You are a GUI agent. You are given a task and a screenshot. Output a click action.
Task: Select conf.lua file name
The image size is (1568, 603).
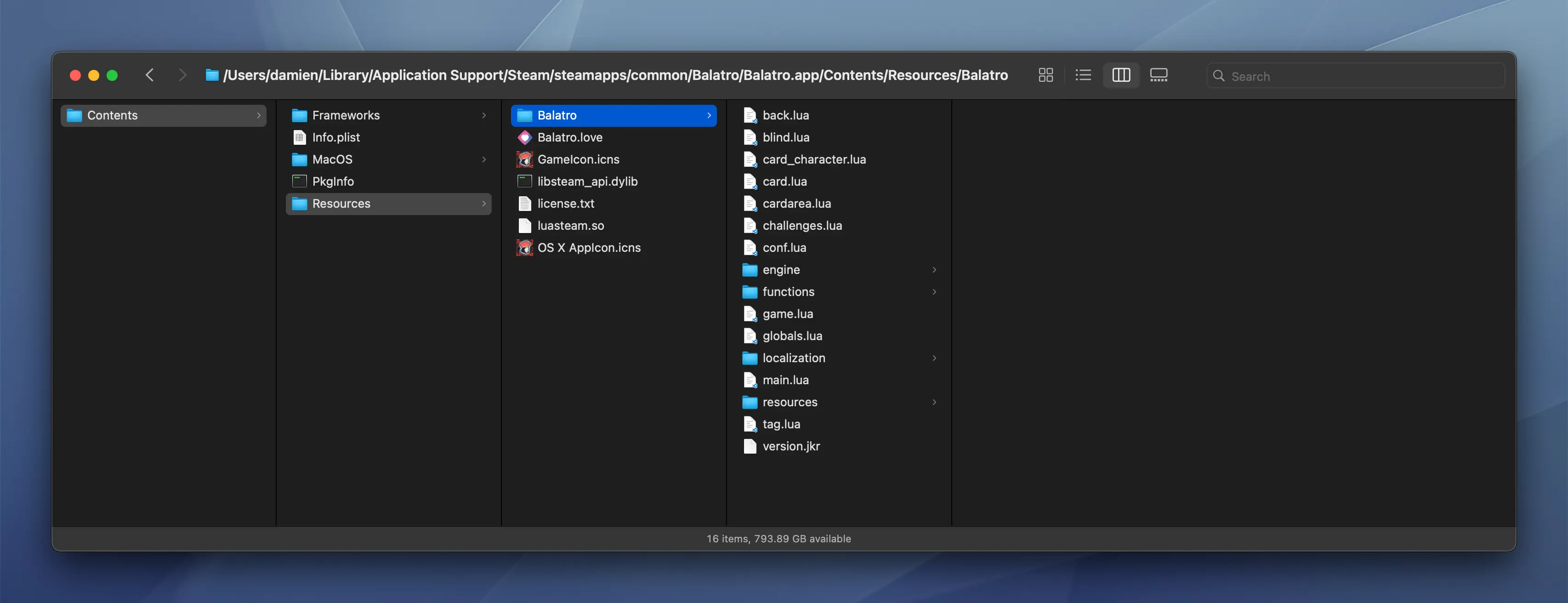pyautogui.click(x=784, y=248)
